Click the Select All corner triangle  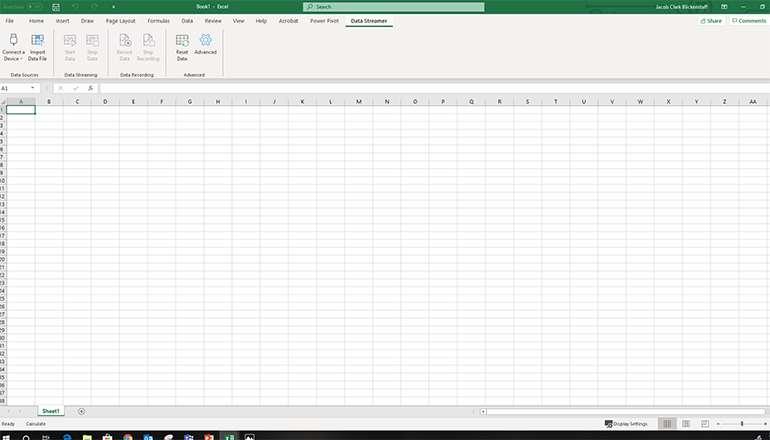3,101
